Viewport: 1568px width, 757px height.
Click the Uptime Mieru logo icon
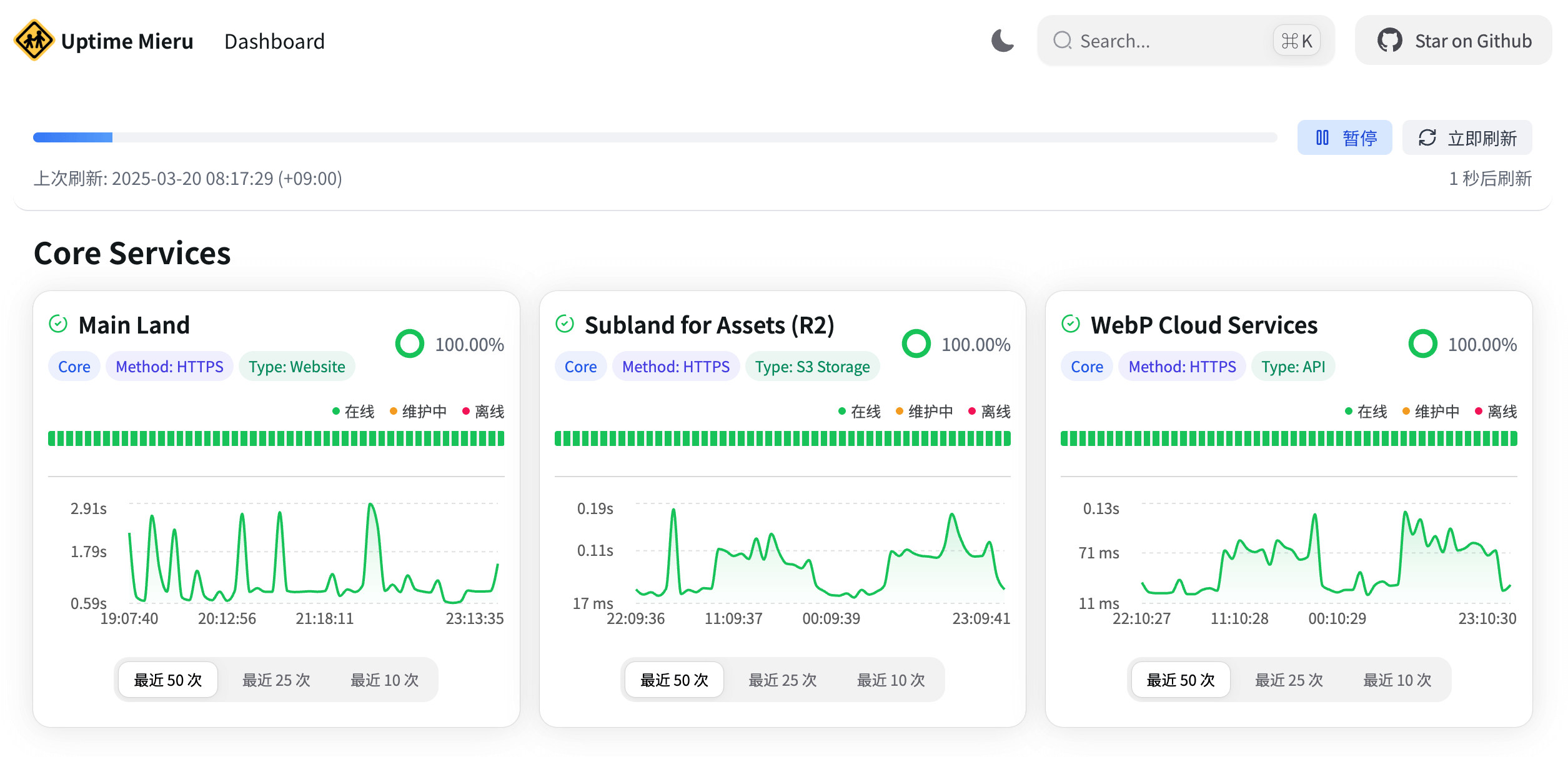click(x=34, y=41)
